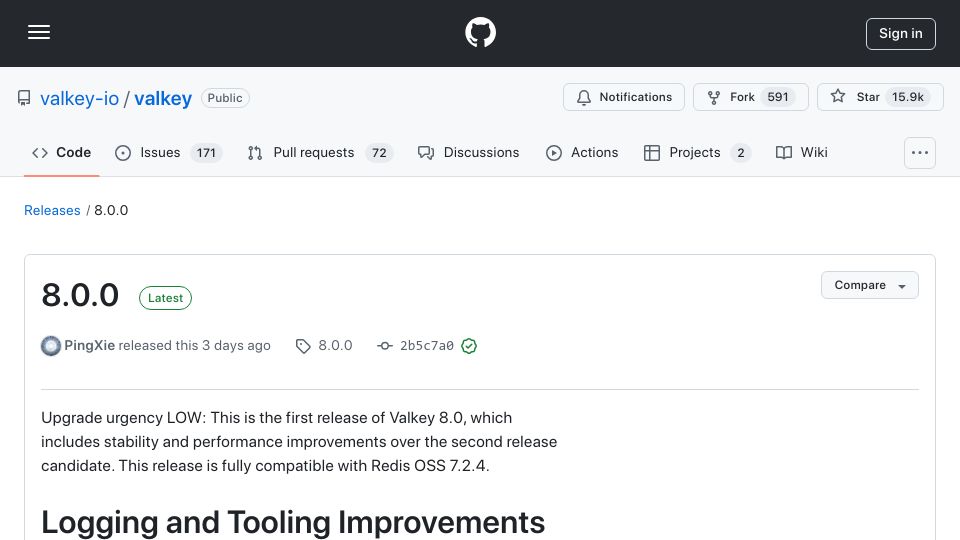Click the Public visibility label
The height and width of the screenshot is (540, 960).
pos(225,98)
